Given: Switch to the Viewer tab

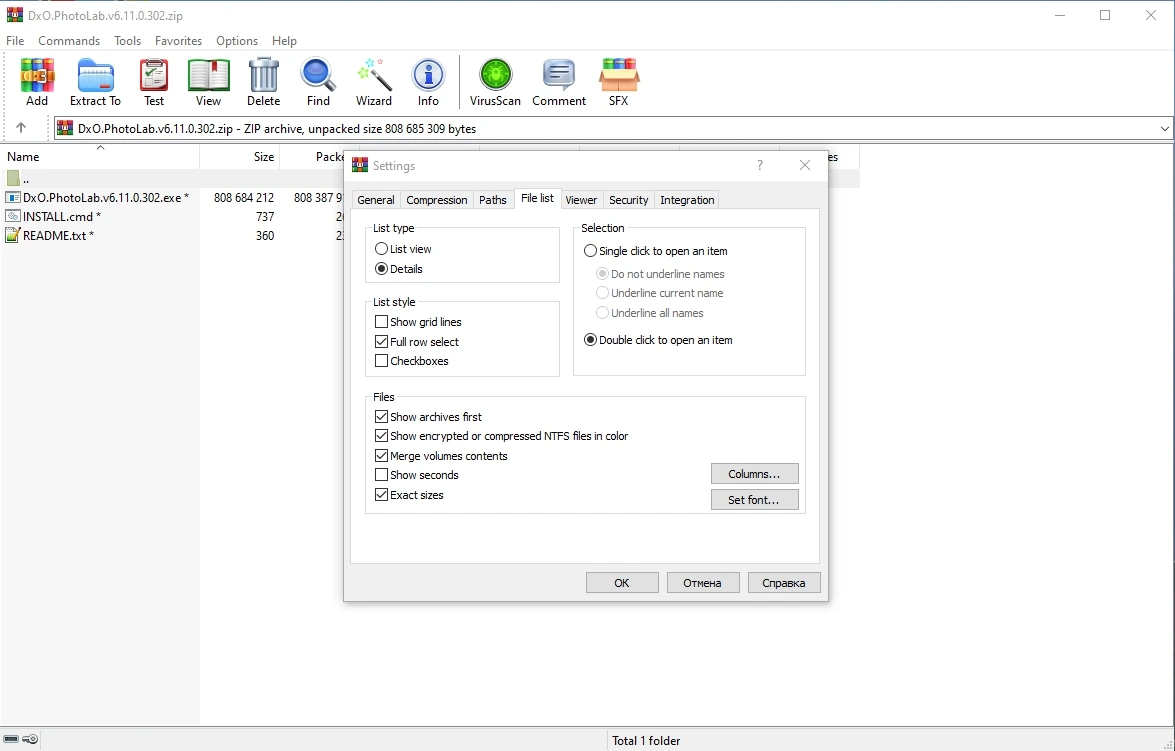Looking at the screenshot, I should [581, 200].
